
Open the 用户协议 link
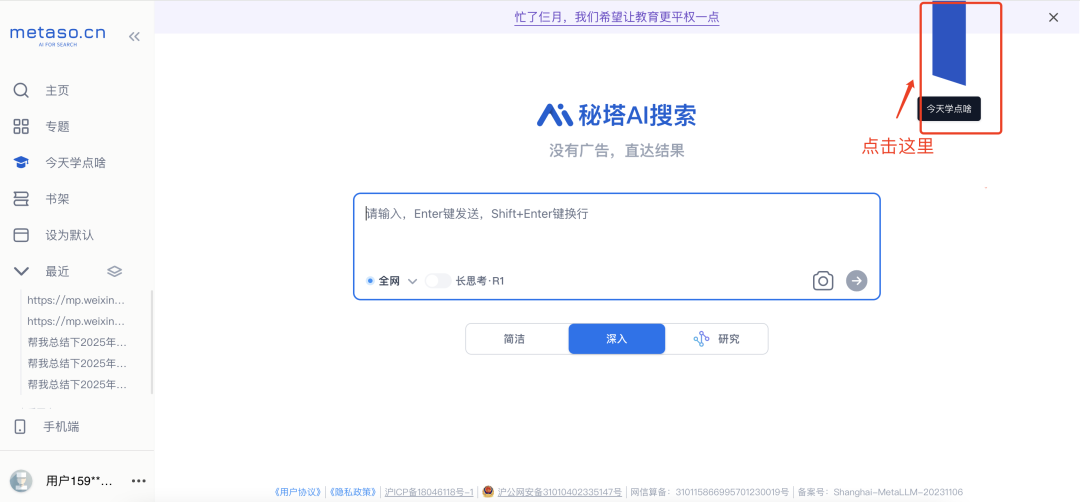coord(298,492)
